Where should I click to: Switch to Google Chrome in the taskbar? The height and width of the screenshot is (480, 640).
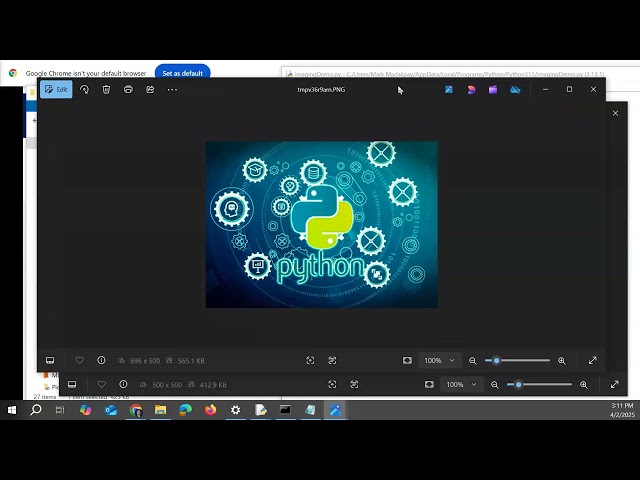click(136, 410)
